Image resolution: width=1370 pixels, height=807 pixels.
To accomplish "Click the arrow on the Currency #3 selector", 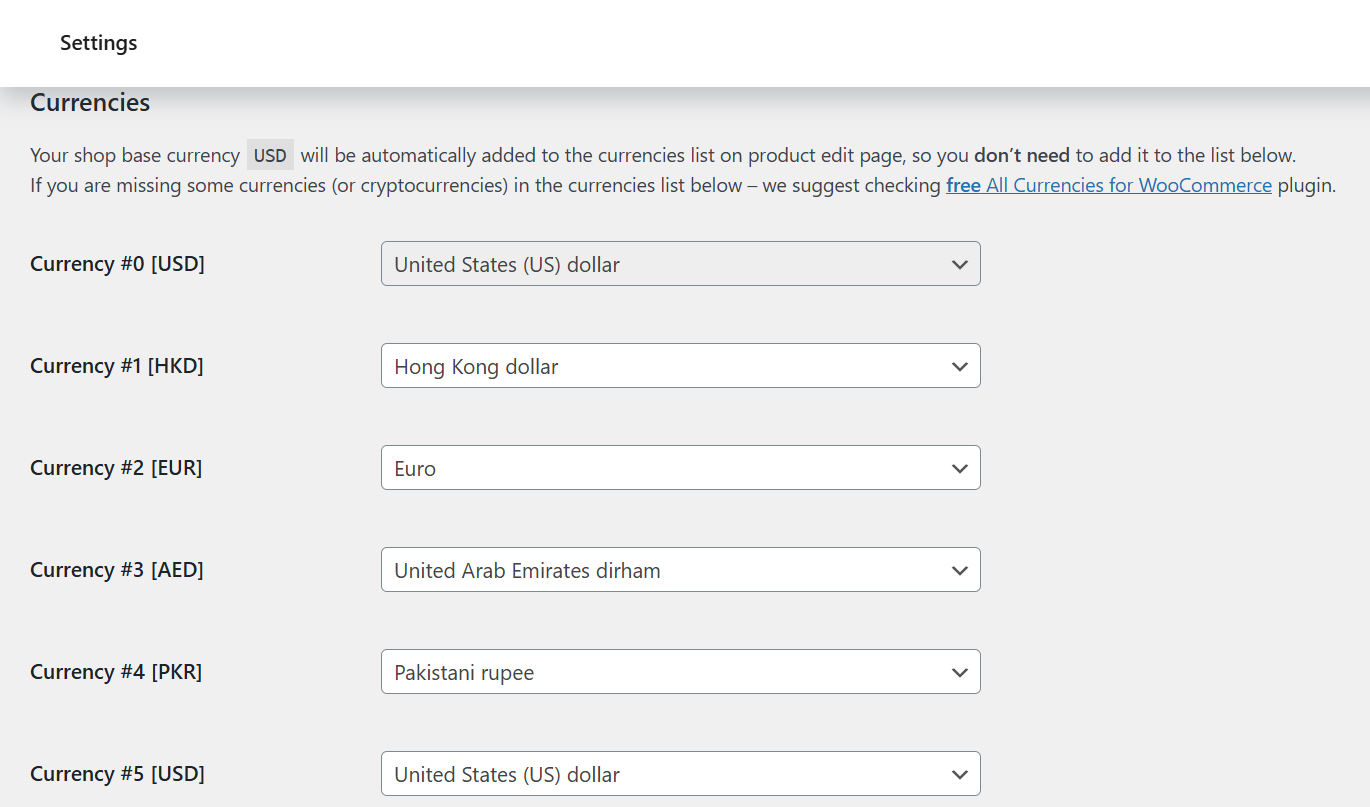I will (x=959, y=570).
